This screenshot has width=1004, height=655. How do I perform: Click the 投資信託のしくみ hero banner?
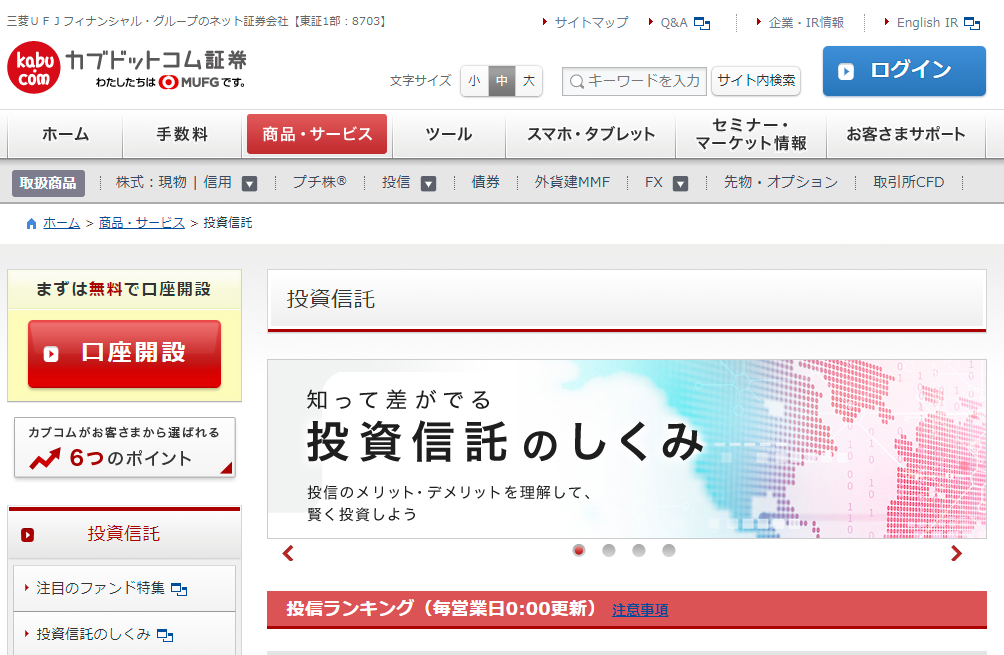point(627,449)
